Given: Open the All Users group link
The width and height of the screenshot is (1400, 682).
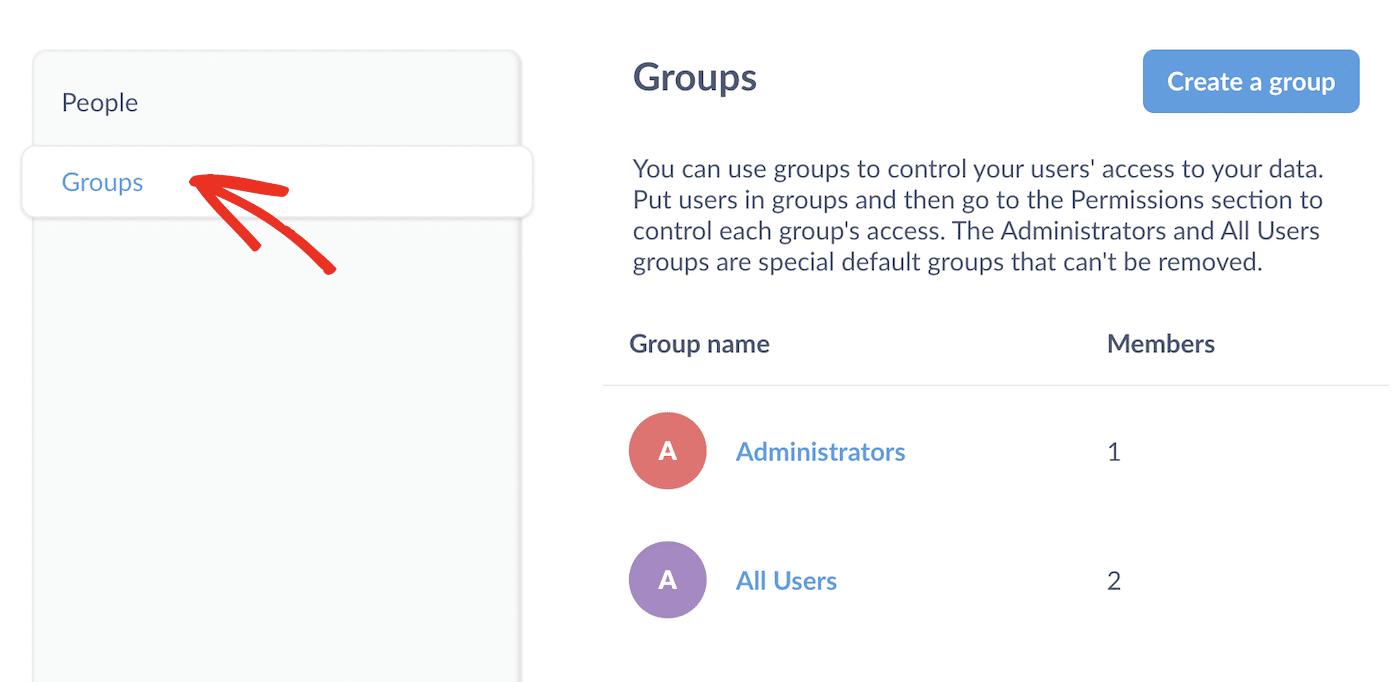Looking at the screenshot, I should (x=786, y=581).
